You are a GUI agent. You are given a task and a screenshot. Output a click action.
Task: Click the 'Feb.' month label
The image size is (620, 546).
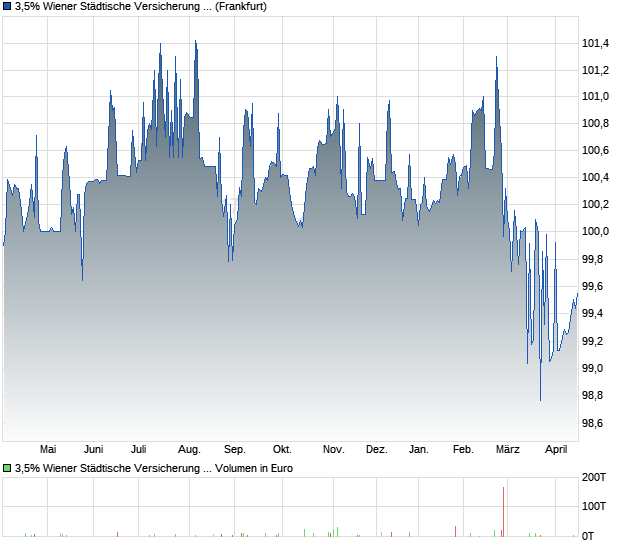(x=463, y=450)
